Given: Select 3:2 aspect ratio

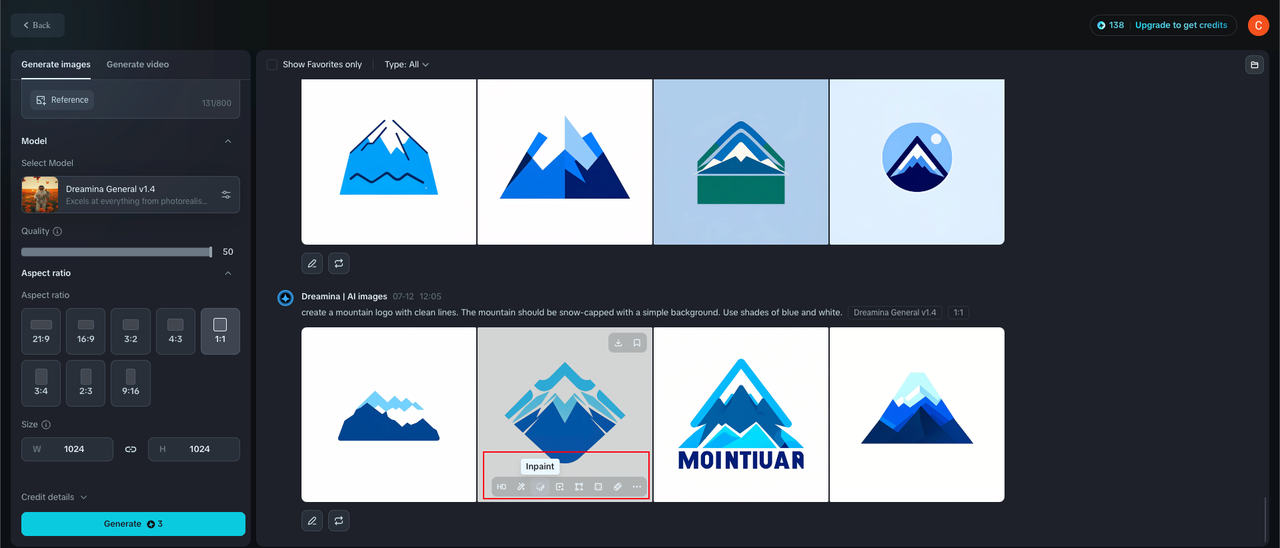Looking at the screenshot, I should (131, 331).
